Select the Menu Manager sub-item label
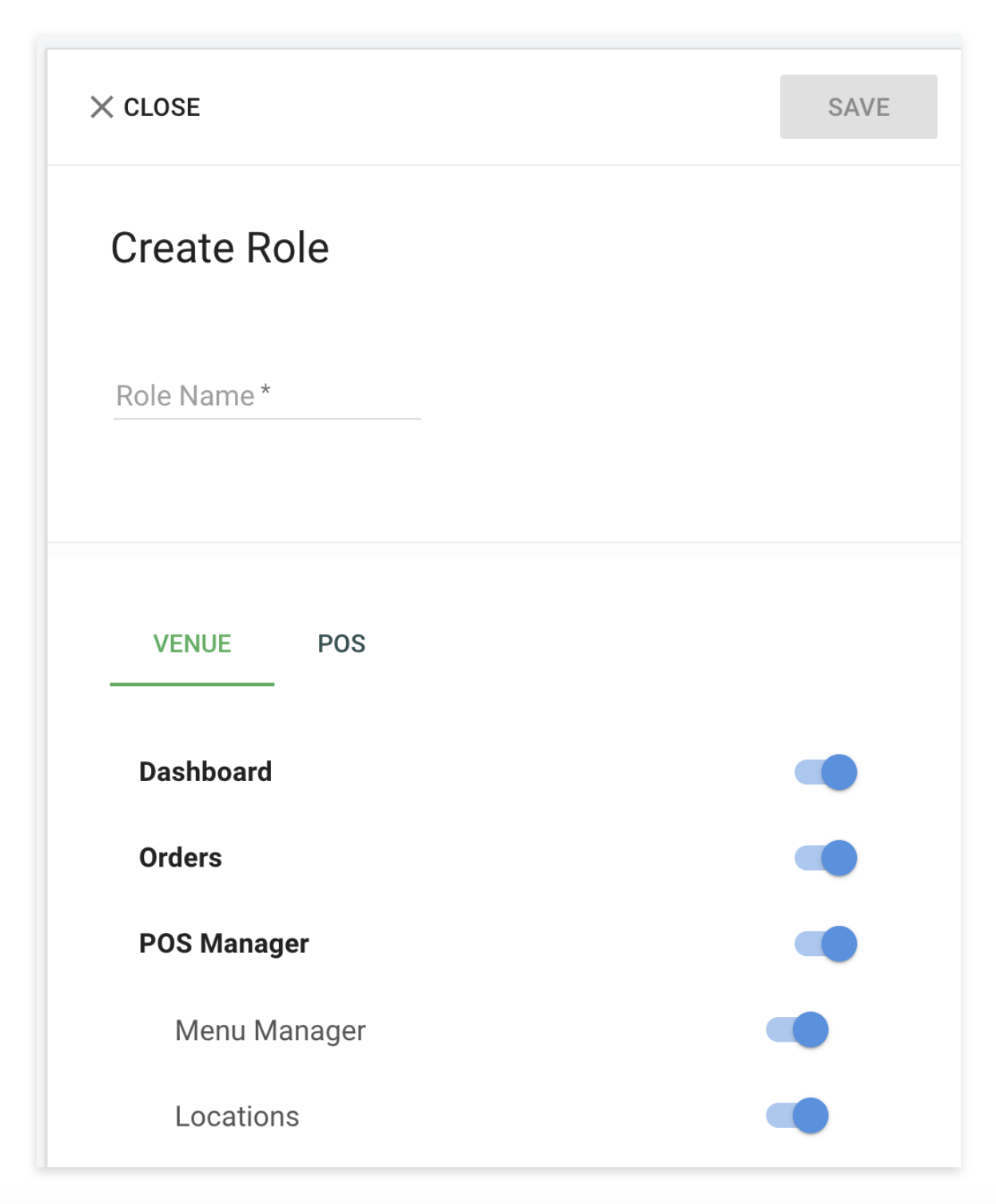996x1204 pixels. tap(270, 1031)
